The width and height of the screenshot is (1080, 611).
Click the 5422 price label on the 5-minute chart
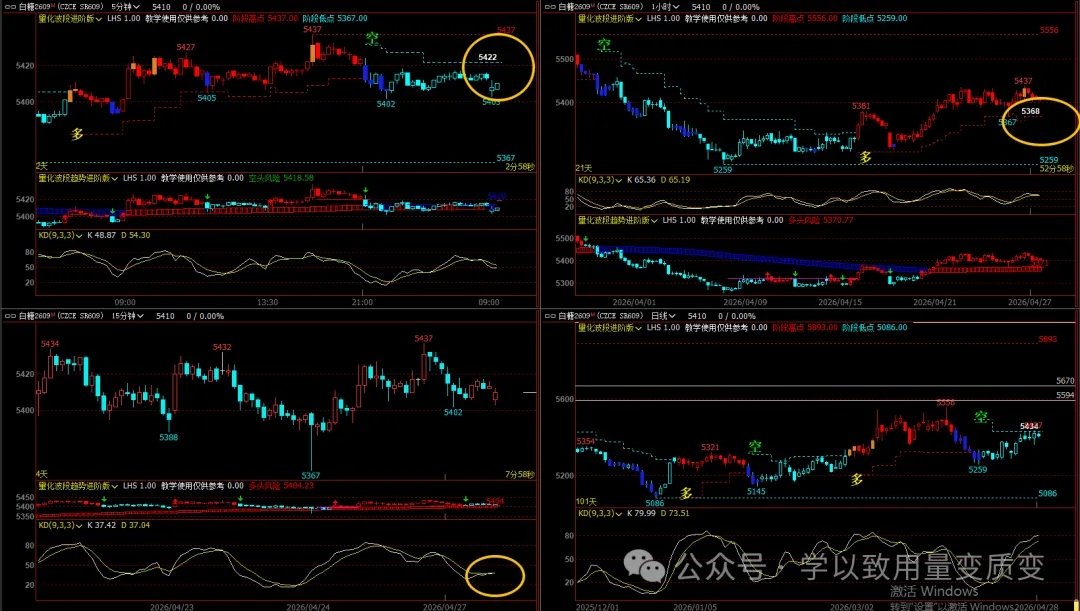tap(487, 58)
